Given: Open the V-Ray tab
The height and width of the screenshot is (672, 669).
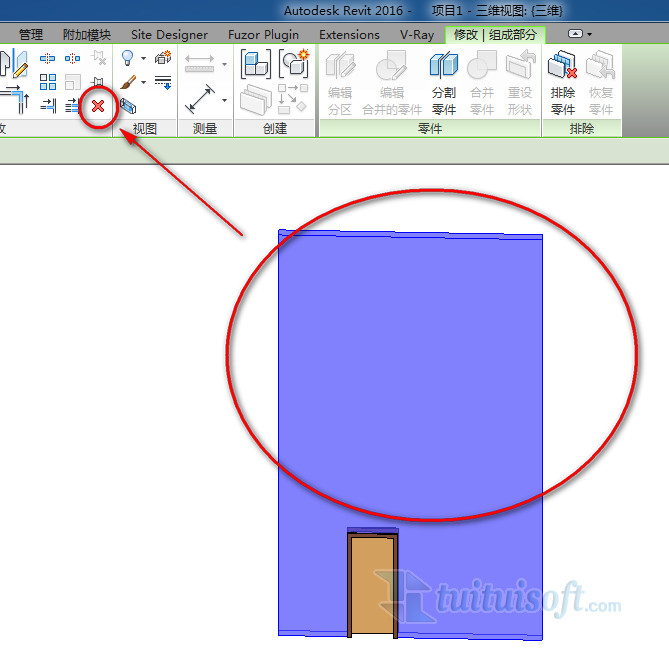Looking at the screenshot, I should pyautogui.click(x=417, y=34).
